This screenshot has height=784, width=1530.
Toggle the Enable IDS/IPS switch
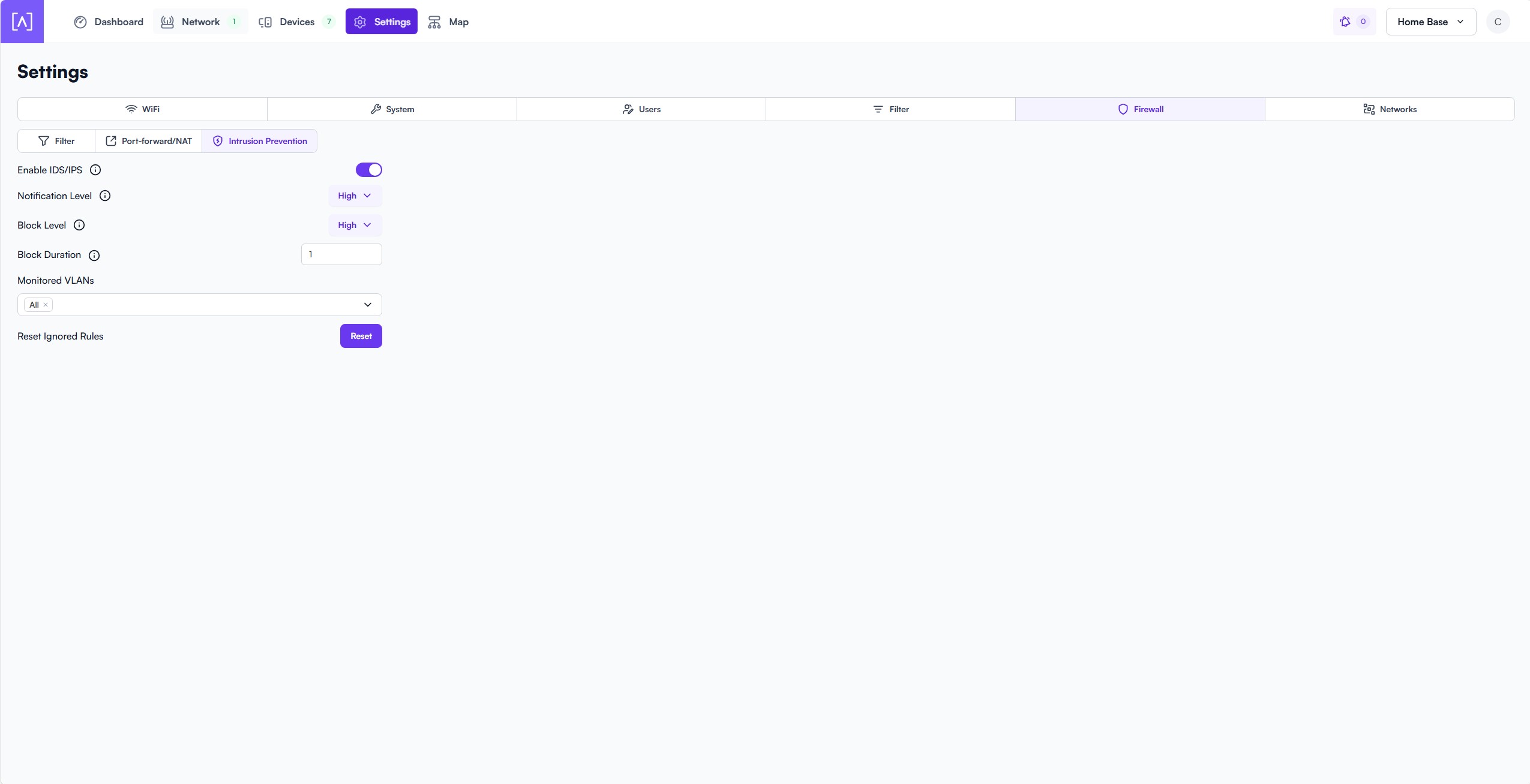pyautogui.click(x=368, y=170)
